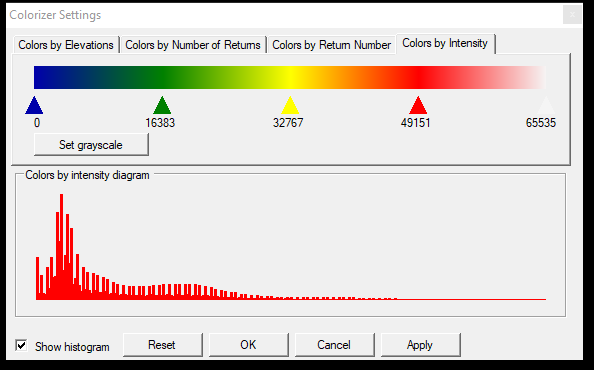Screen dimensions: 594x370
Task: Click the Cancel button
Action: [334, 345]
